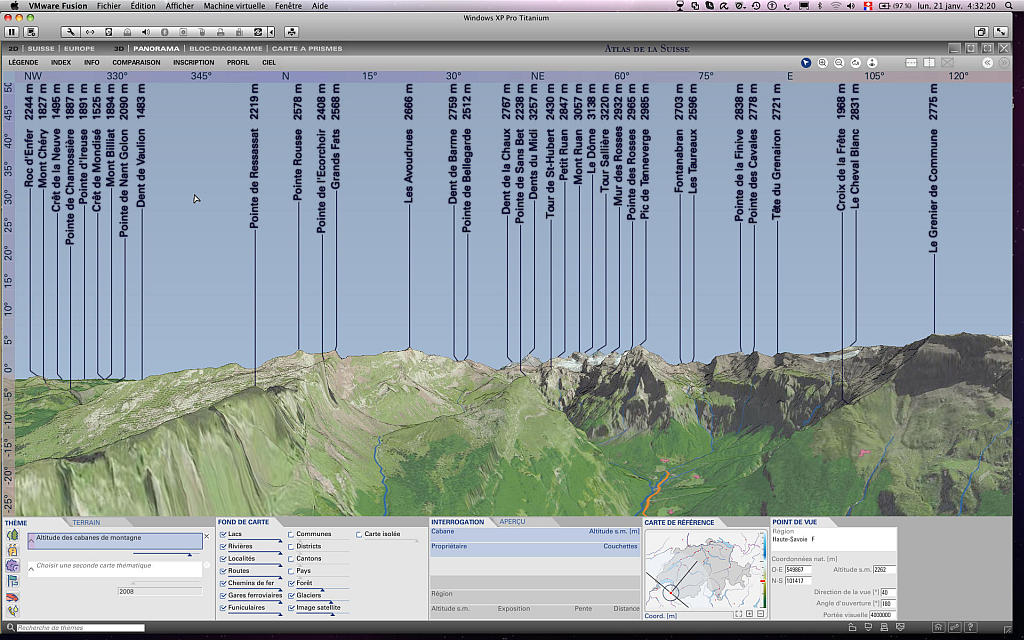Switch to the TERRAIN tab
This screenshot has height=640, width=1024.
click(86, 522)
